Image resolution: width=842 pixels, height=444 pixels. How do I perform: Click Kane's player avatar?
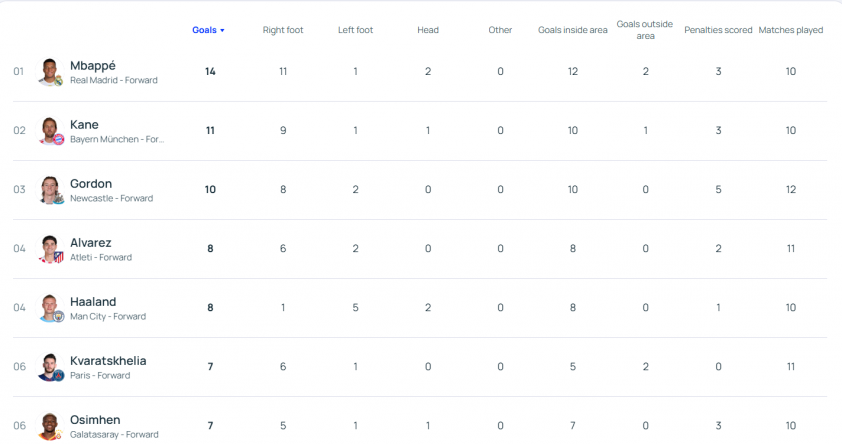[50, 131]
